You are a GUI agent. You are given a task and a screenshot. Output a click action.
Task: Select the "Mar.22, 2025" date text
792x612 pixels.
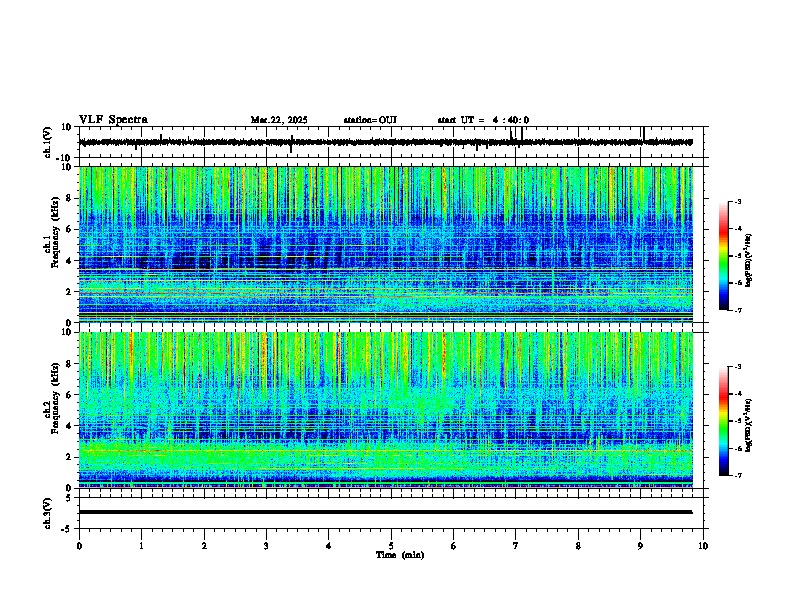click(279, 120)
